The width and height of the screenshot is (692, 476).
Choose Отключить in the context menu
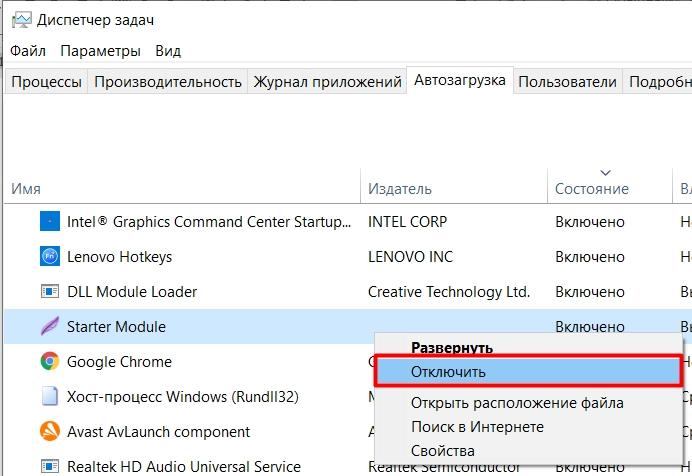click(x=527, y=372)
